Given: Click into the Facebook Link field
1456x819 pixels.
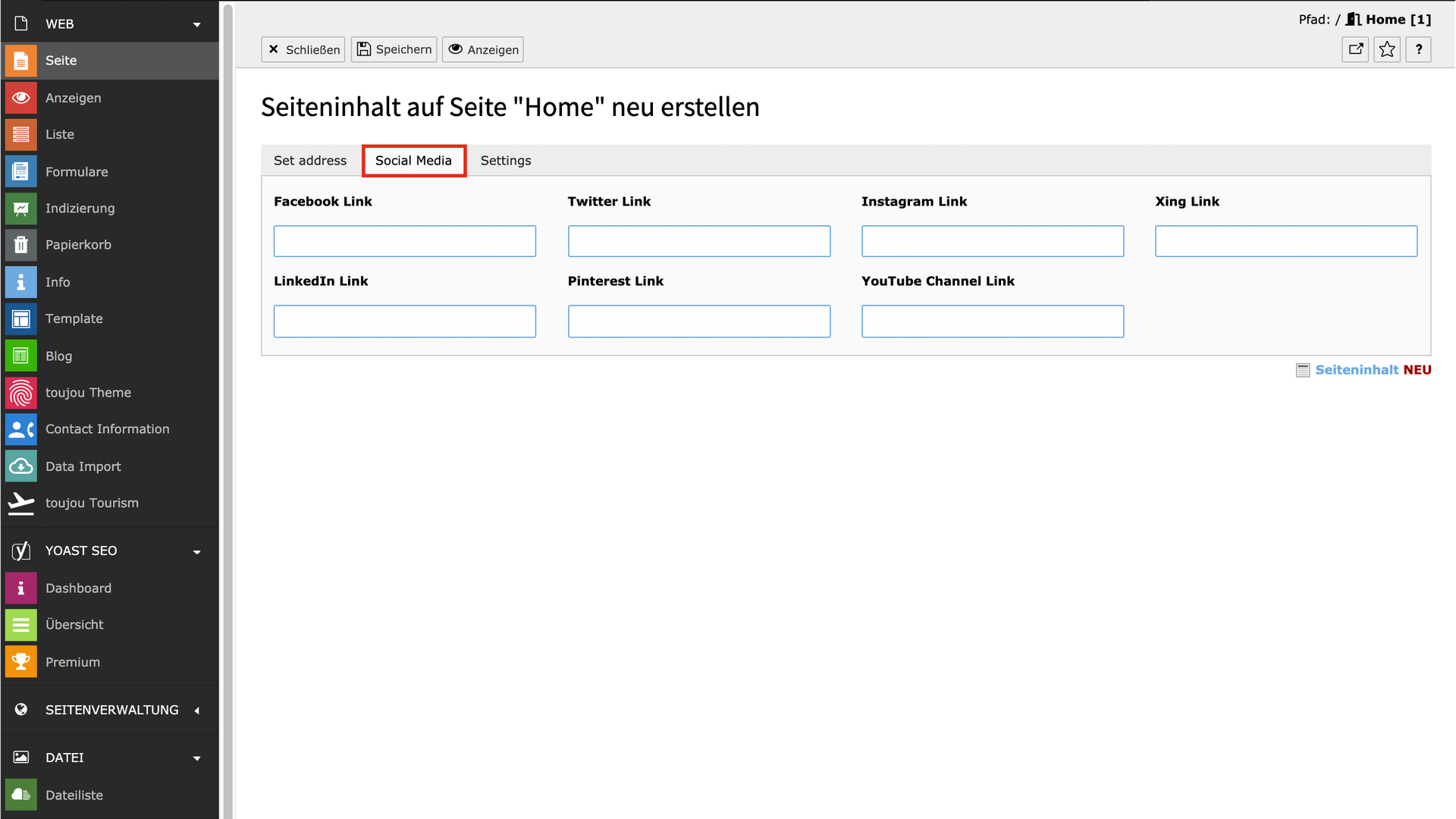Looking at the screenshot, I should (x=404, y=241).
